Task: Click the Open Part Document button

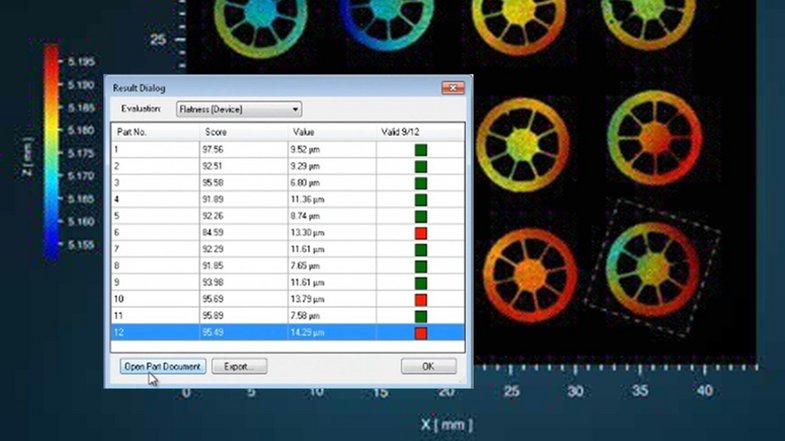Action: click(x=163, y=366)
